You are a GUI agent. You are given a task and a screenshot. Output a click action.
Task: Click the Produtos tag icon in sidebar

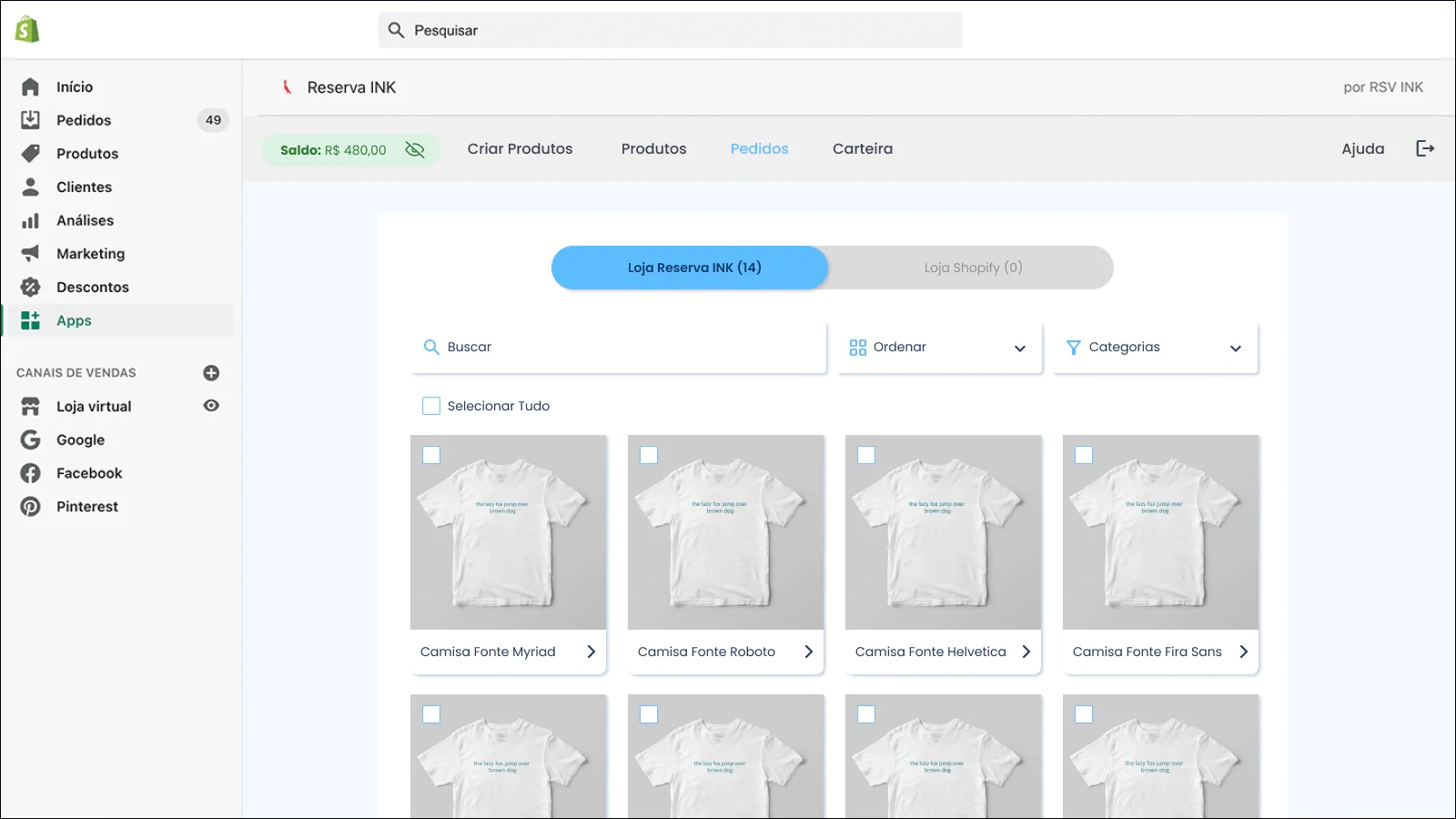(x=30, y=153)
